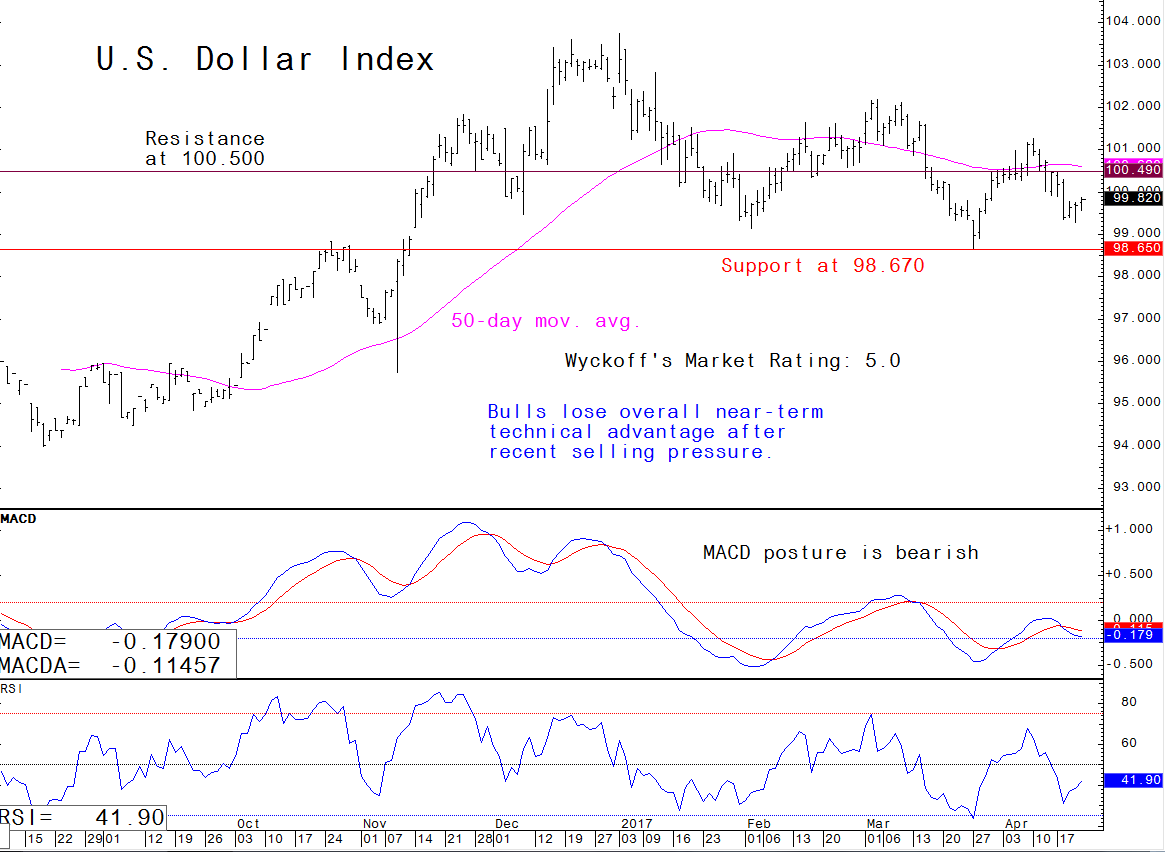Image resolution: width=1165 pixels, height=852 pixels.
Task: Click the red 'Support at 98.670' label
Action: pyautogui.click(x=822, y=266)
